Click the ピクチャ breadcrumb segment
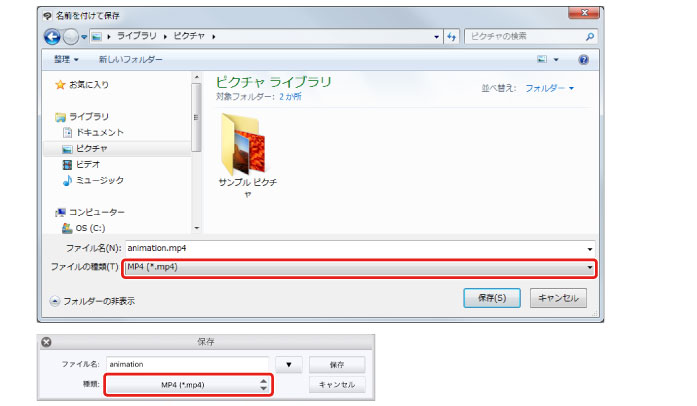Viewport: 697px width, 406px height. [x=189, y=36]
